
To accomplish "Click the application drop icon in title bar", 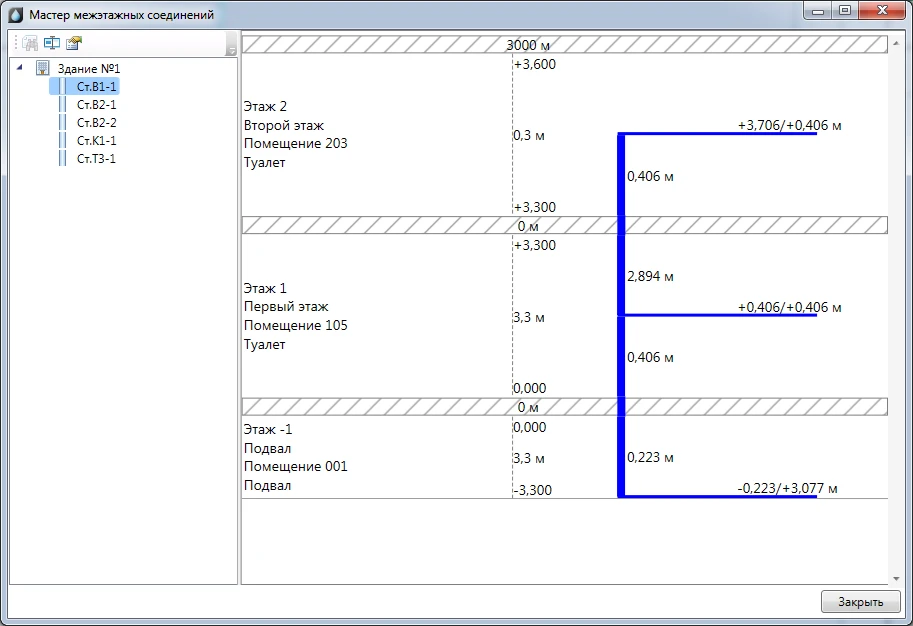I will click(16, 15).
